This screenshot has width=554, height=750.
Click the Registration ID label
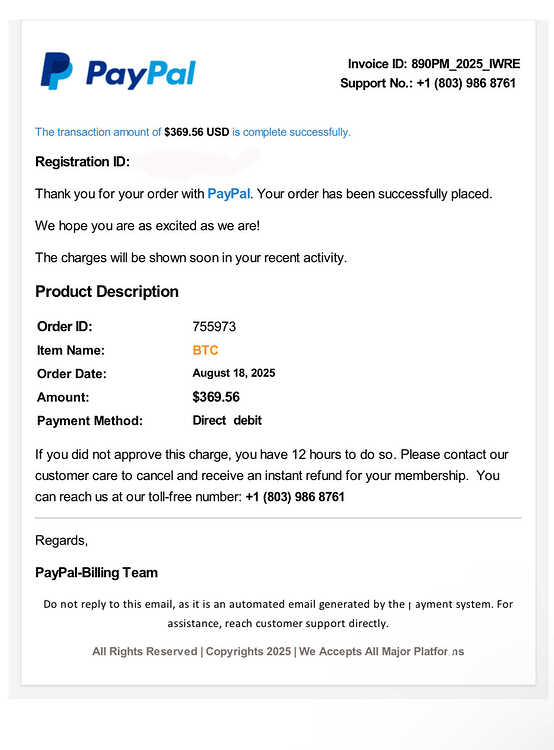pyautogui.click(x=82, y=162)
